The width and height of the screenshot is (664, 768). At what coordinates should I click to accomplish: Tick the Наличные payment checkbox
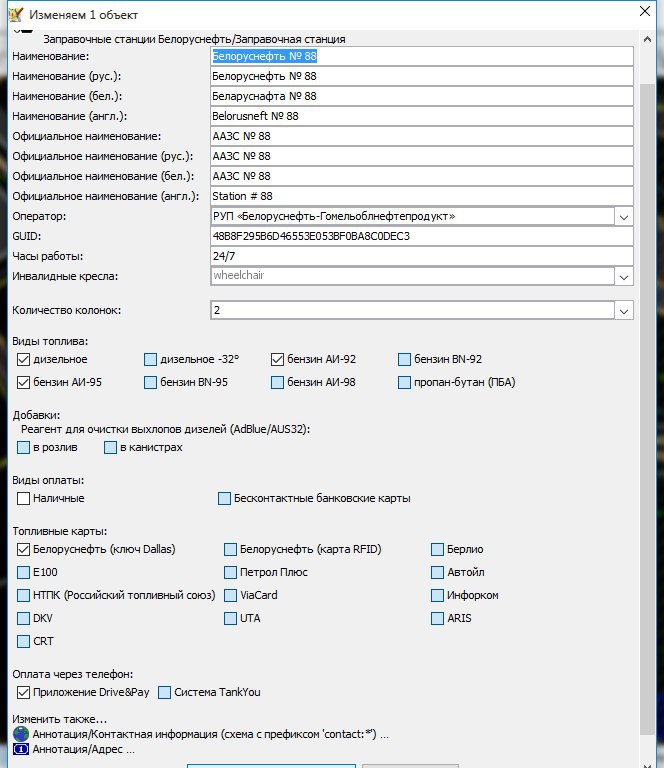click(x=24, y=498)
